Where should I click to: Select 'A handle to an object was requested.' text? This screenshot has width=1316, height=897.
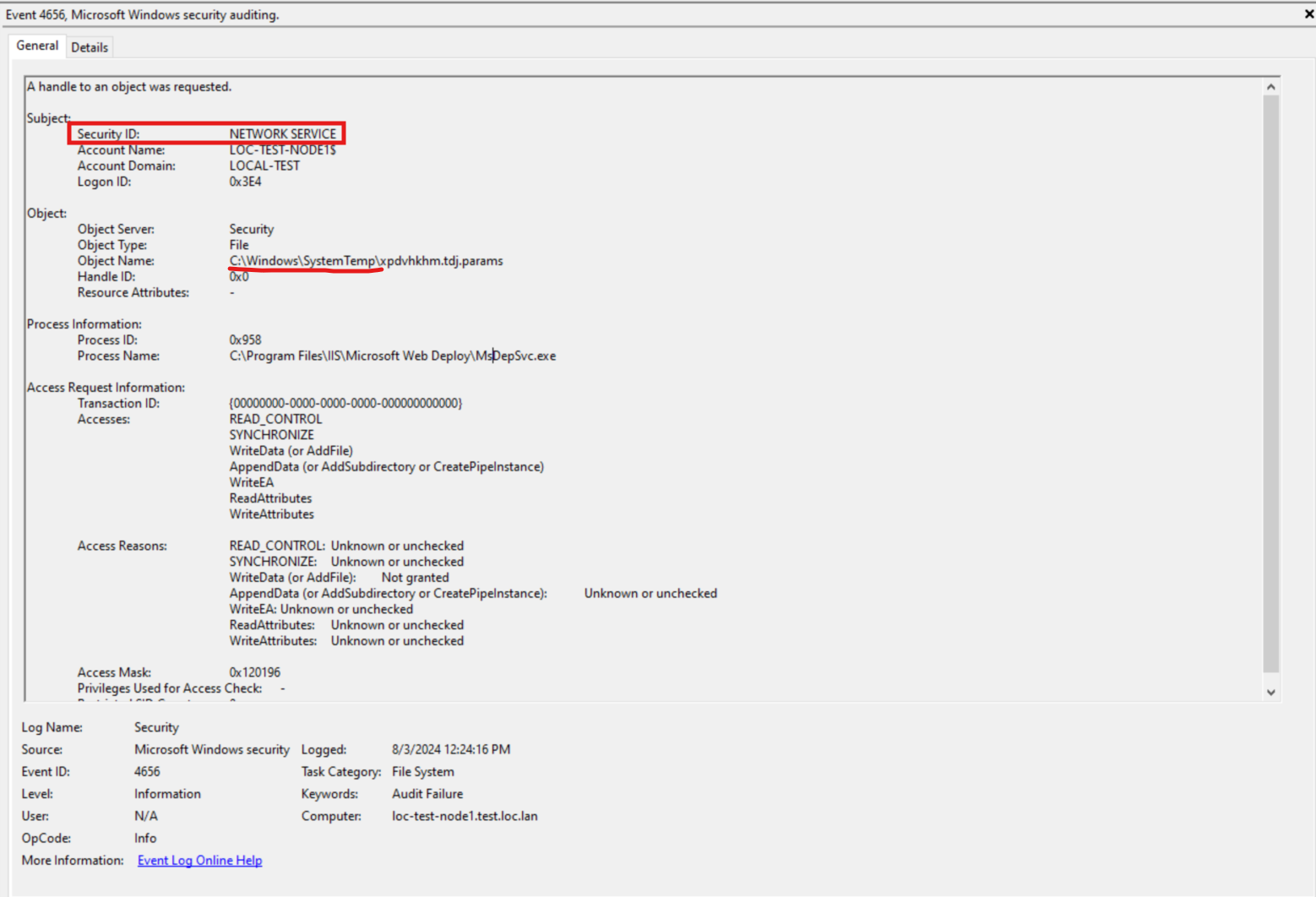[129, 86]
